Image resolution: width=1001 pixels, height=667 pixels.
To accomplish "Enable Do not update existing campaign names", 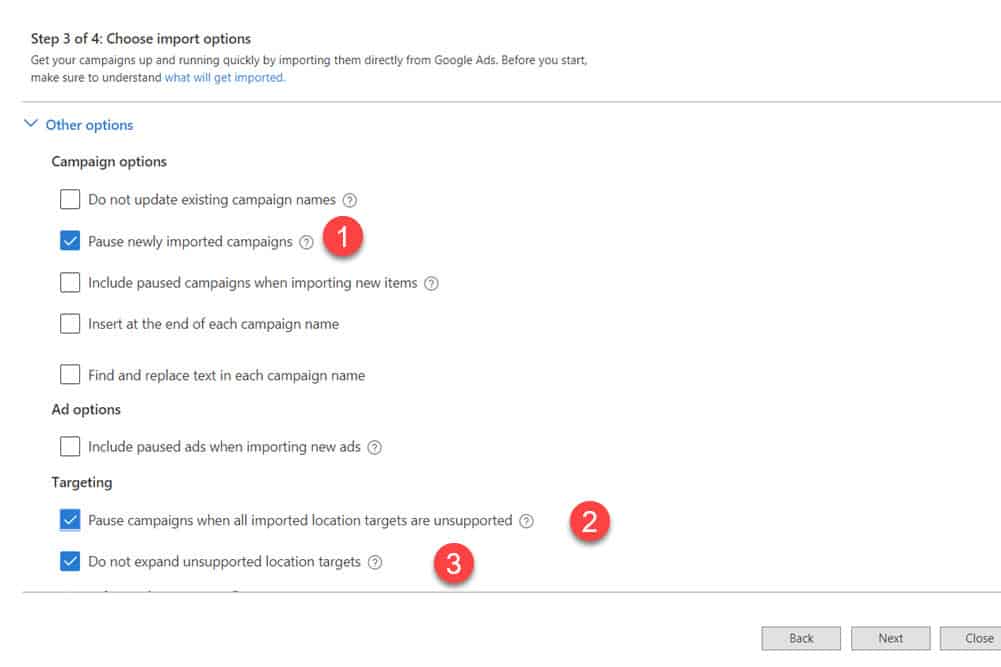I will coord(70,199).
